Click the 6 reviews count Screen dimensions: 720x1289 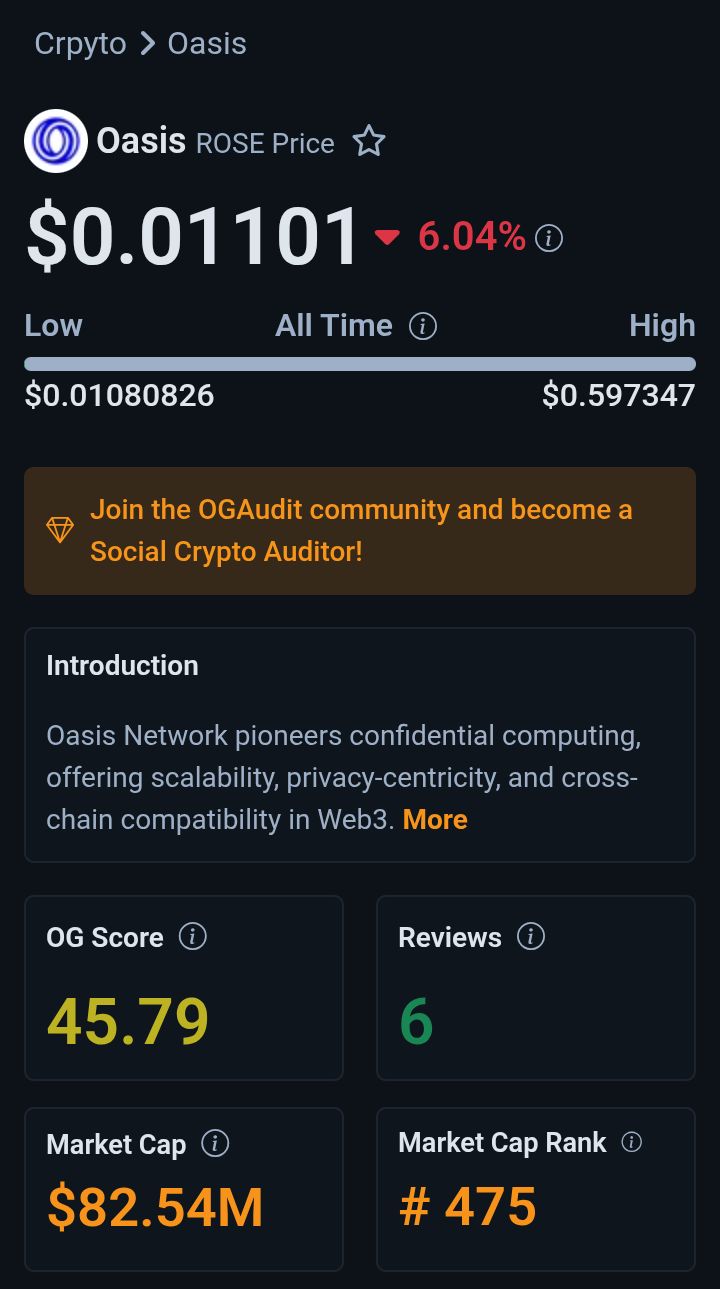coord(416,1022)
